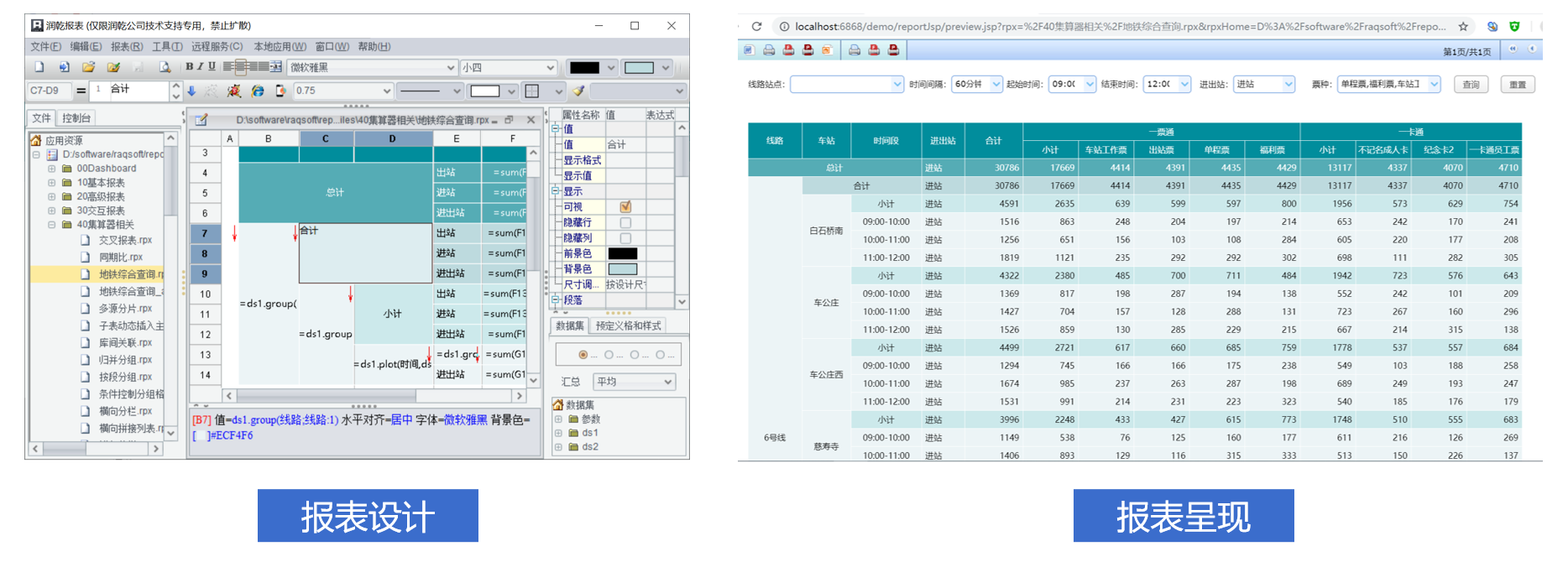The image size is (1568, 562).
Task: Open the 微软雅黑 font family dropdown
Action: pyautogui.click(x=450, y=68)
